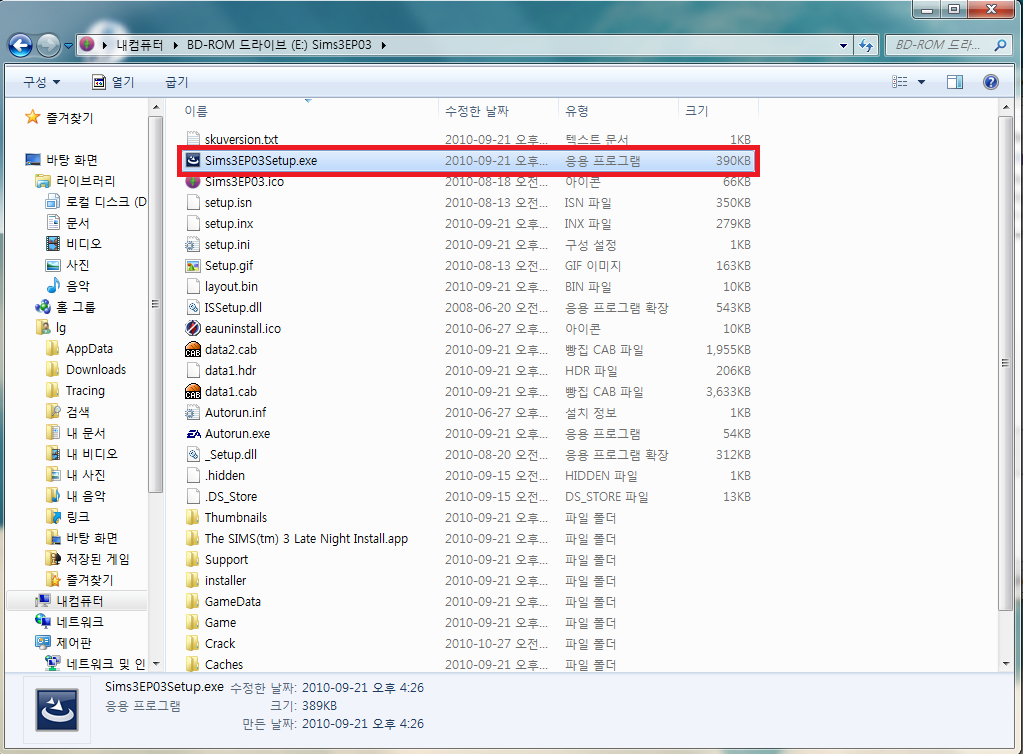Select the layout.bin file name
This screenshot has width=1023, height=754.
point(232,286)
